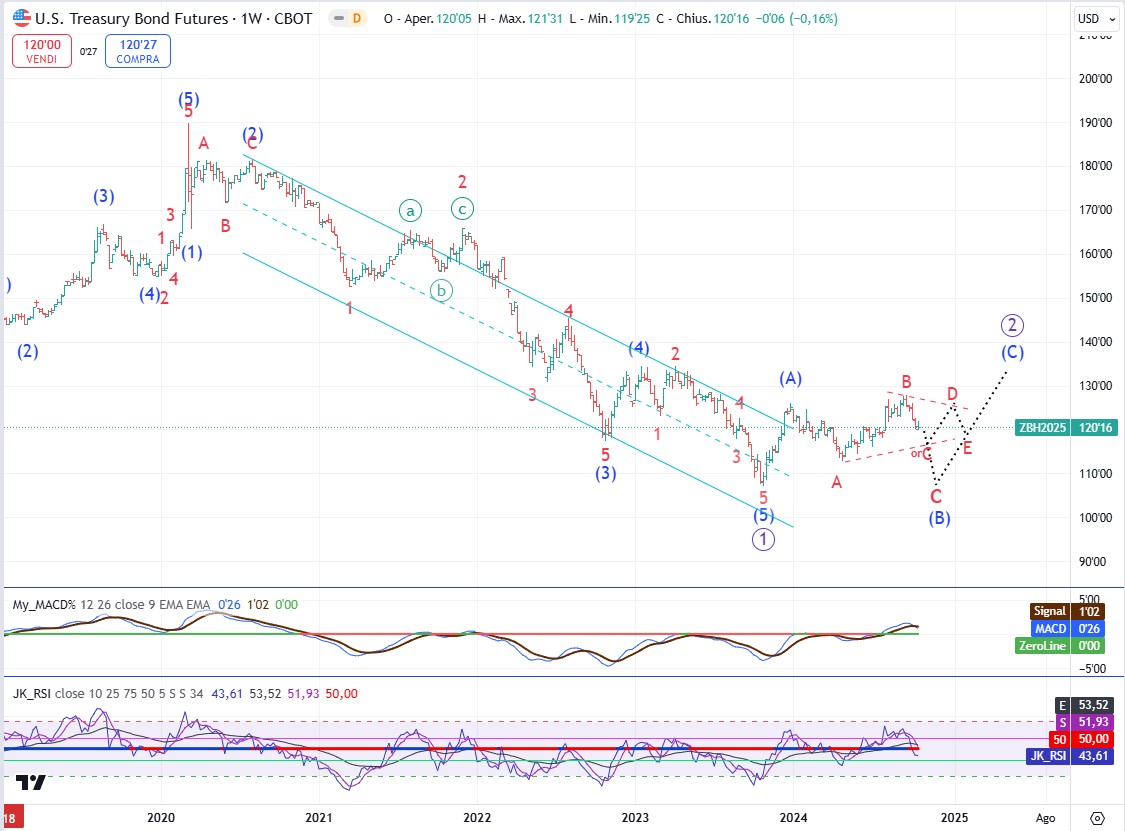Click the opening price O - Aper. 120'05
Image resolution: width=1125 pixels, height=831 pixels.
click(428, 19)
